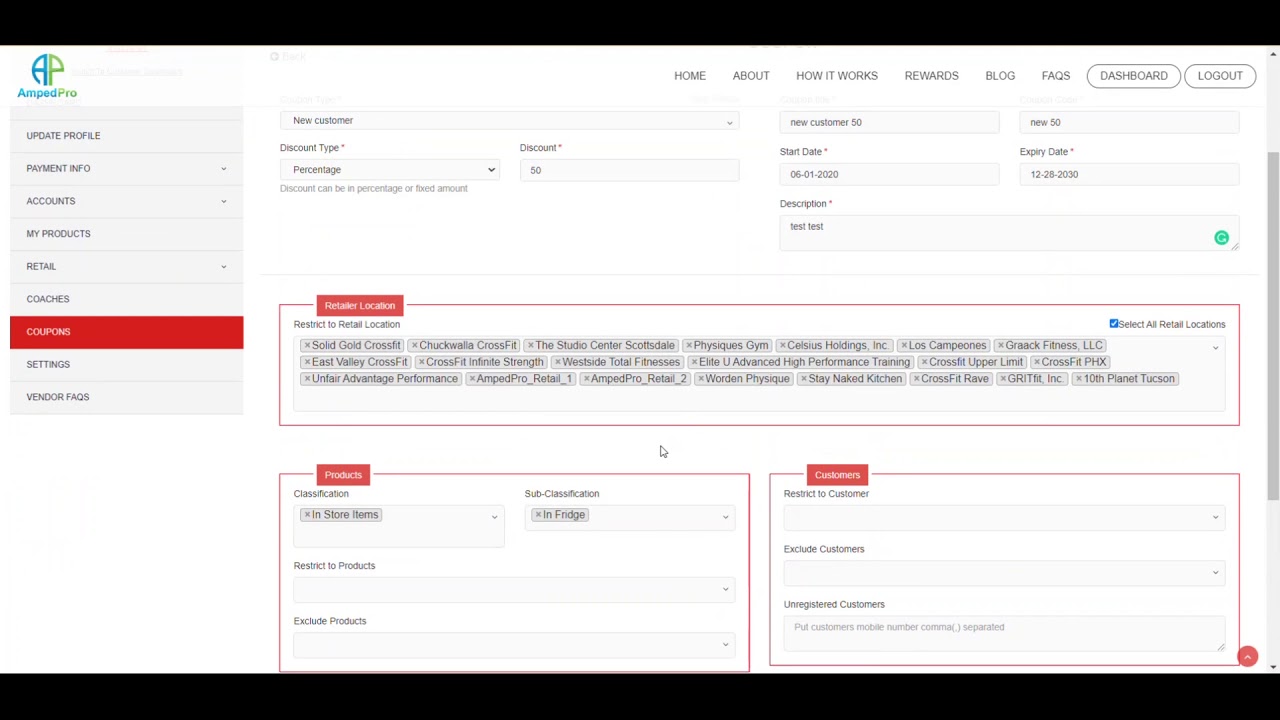The width and height of the screenshot is (1280, 720).
Task: Open the Exclude Customers dropdown
Action: click(1004, 573)
